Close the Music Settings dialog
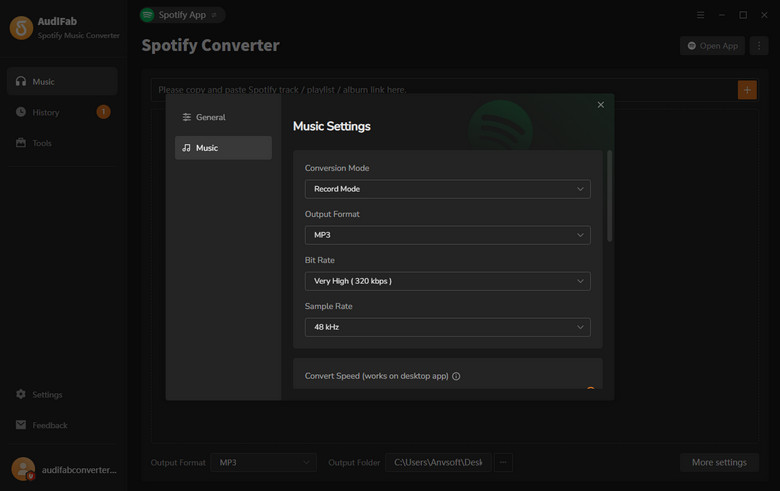This screenshot has width=780, height=491. click(600, 104)
